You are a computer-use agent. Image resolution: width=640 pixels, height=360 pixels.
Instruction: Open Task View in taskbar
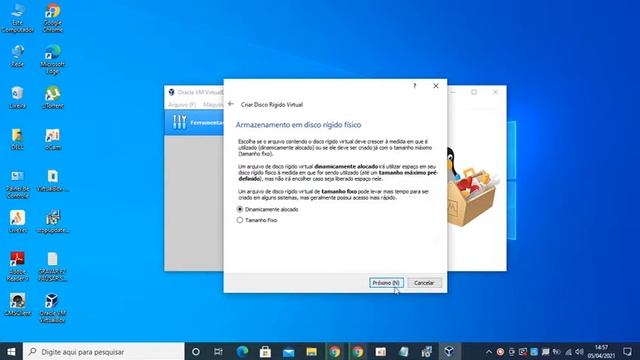click(x=219, y=351)
